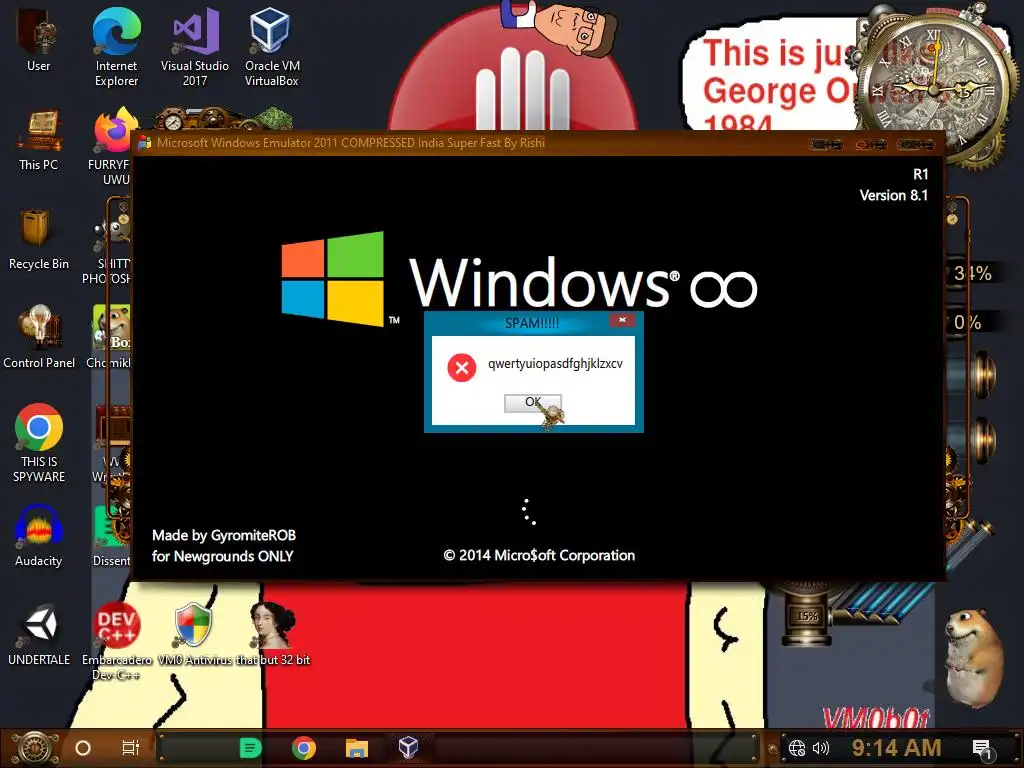This screenshot has width=1024, height=768.
Task: Open the FURRYF UWU Firefox icon
Action: click(112, 145)
